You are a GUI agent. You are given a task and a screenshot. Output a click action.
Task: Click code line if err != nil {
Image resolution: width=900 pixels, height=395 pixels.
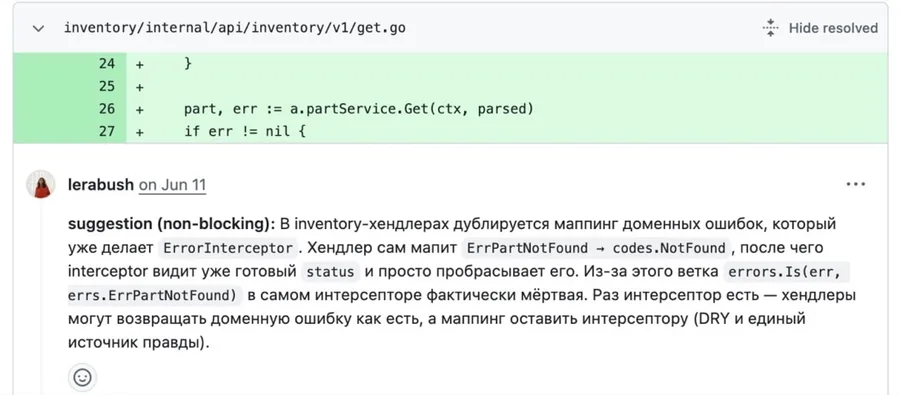pos(245,131)
